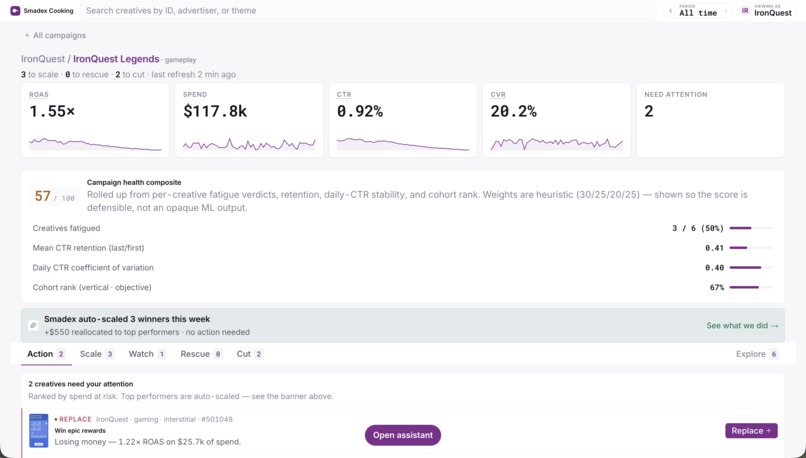This screenshot has height=458, width=806.
Task: Open the Explore tab
Action: 757,354
